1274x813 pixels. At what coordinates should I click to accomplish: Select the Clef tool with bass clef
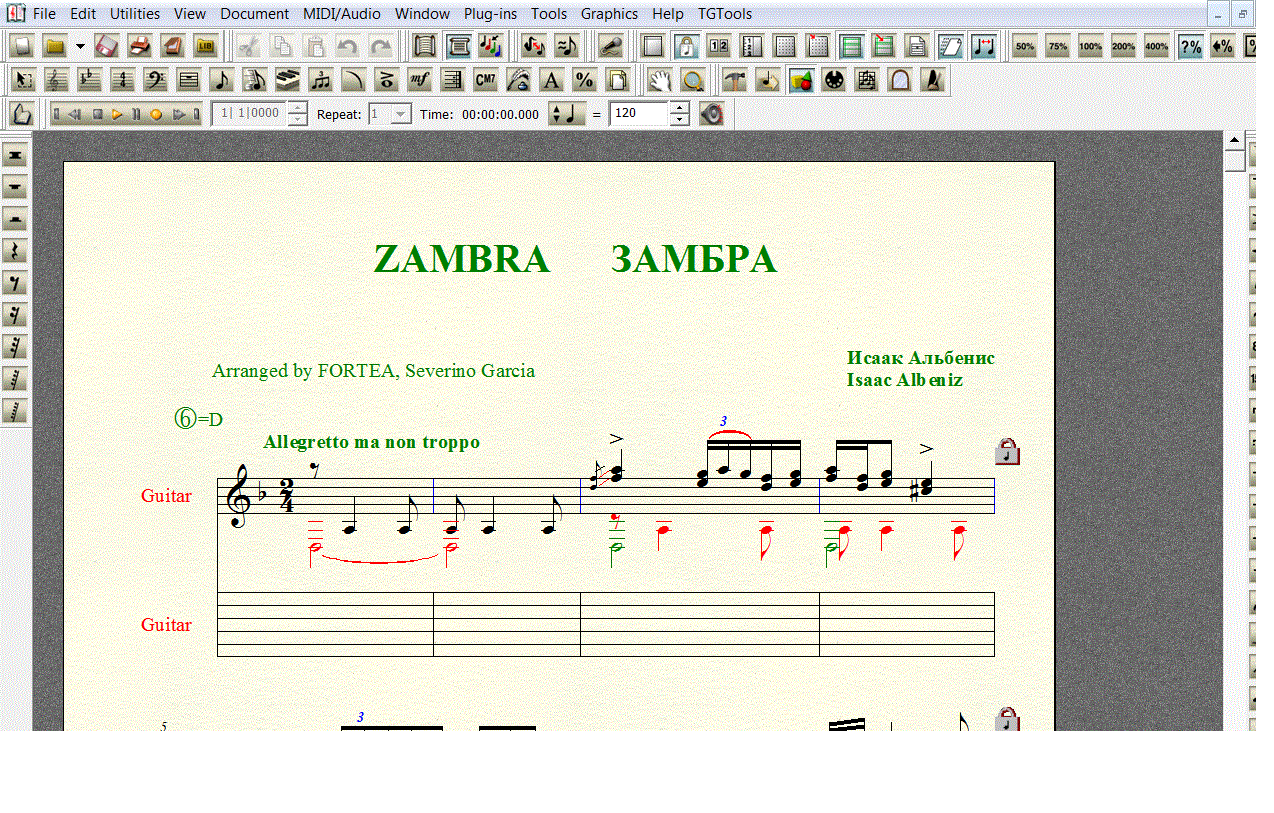click(155, 80)
